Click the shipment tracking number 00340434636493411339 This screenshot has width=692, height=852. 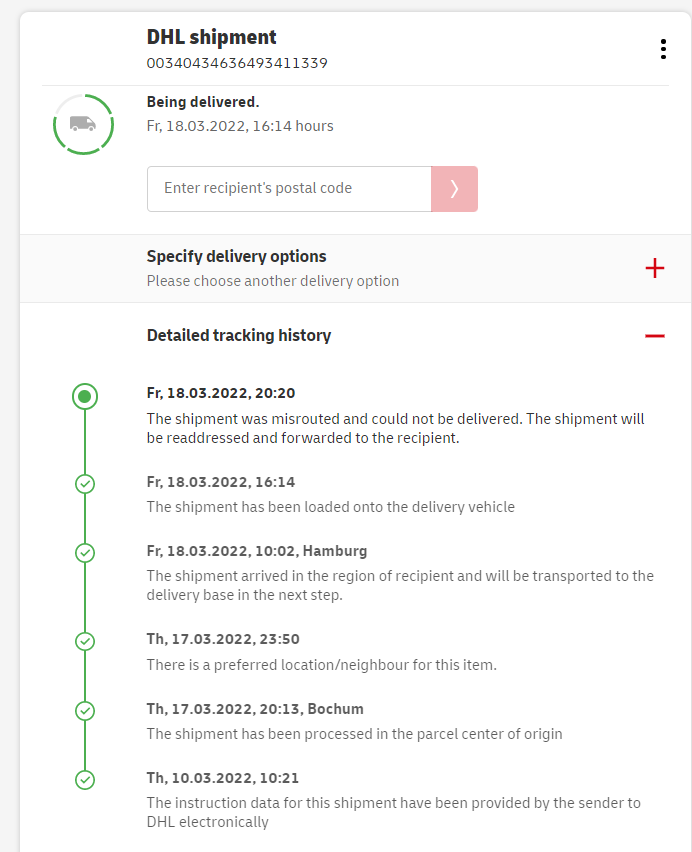point(237,63)
